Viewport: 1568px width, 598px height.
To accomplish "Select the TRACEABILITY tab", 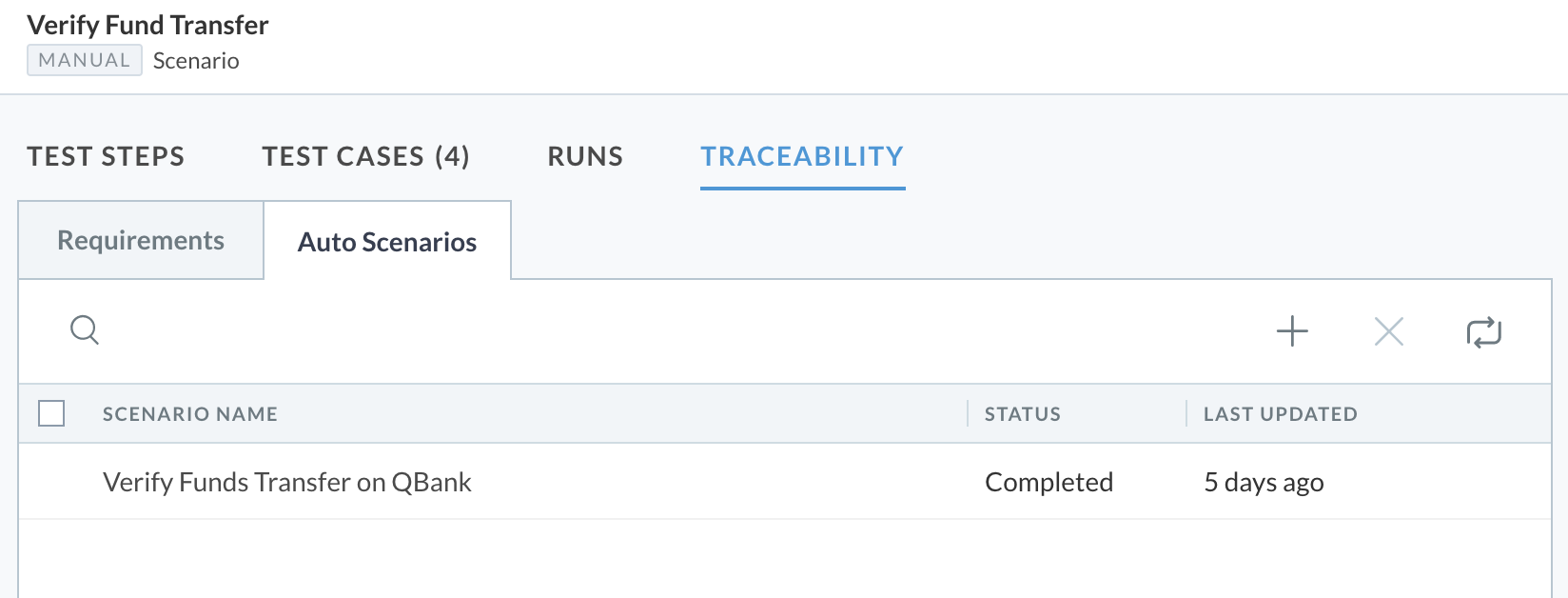I will pos(802,156).
